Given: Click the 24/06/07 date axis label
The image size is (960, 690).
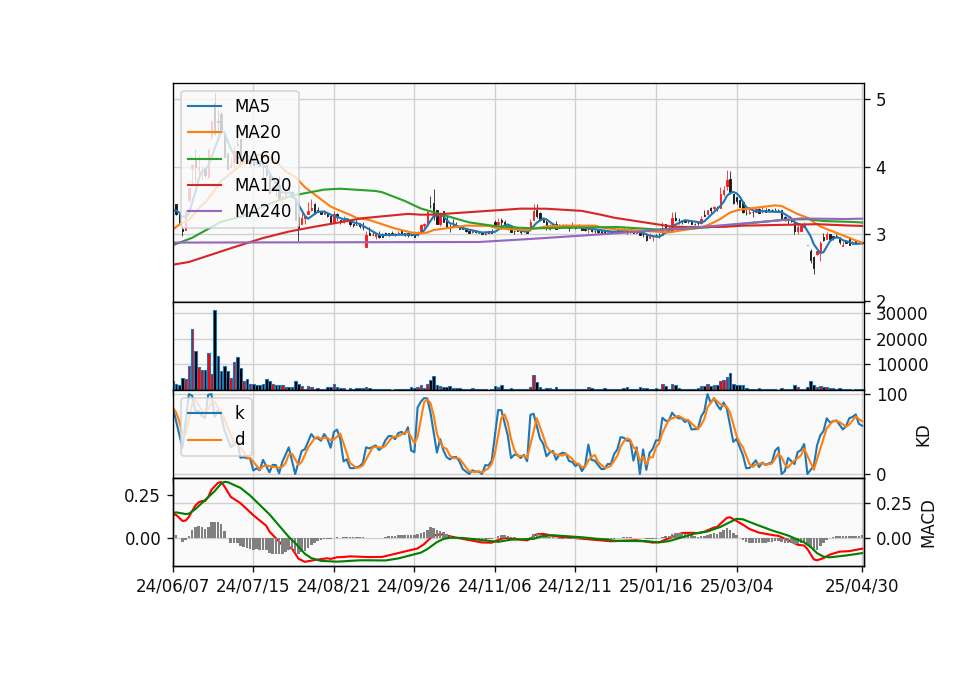Looking at the screenshot, I should [173, 586].
